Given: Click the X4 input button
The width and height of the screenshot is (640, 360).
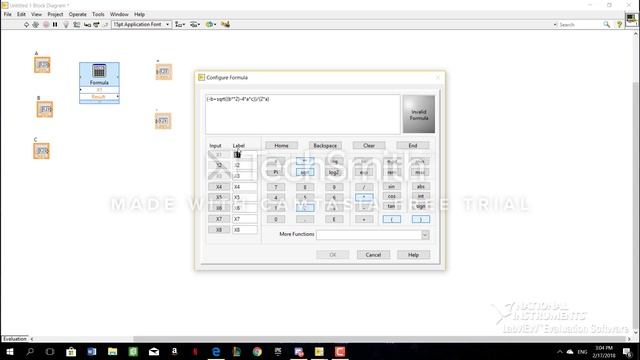Looking at the screenshot, I should [219, 187].
